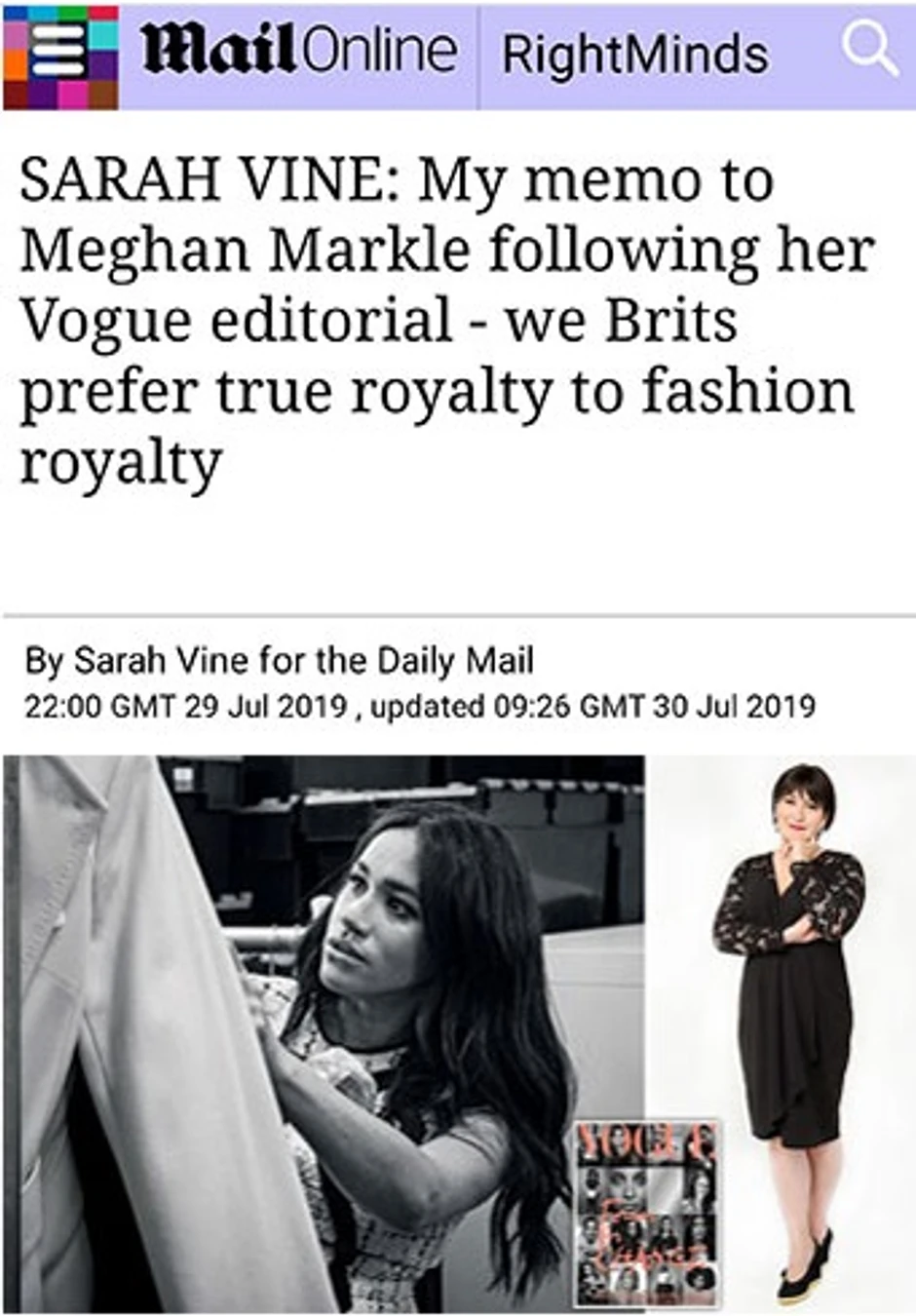The height and width of the screenshot is (1316, 916).
Task: Click the Vogue magazine cover inset
Action: tap(646, 1212)
